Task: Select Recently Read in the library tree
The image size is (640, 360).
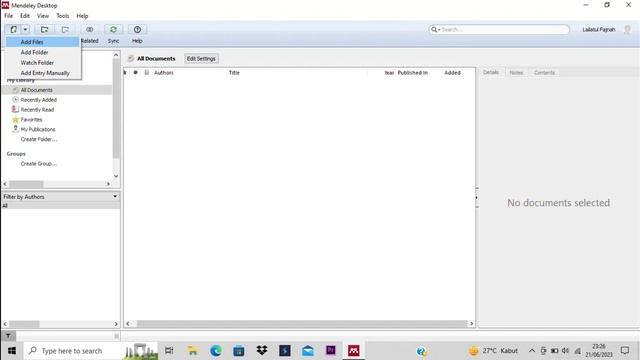Action: [37, 109]
